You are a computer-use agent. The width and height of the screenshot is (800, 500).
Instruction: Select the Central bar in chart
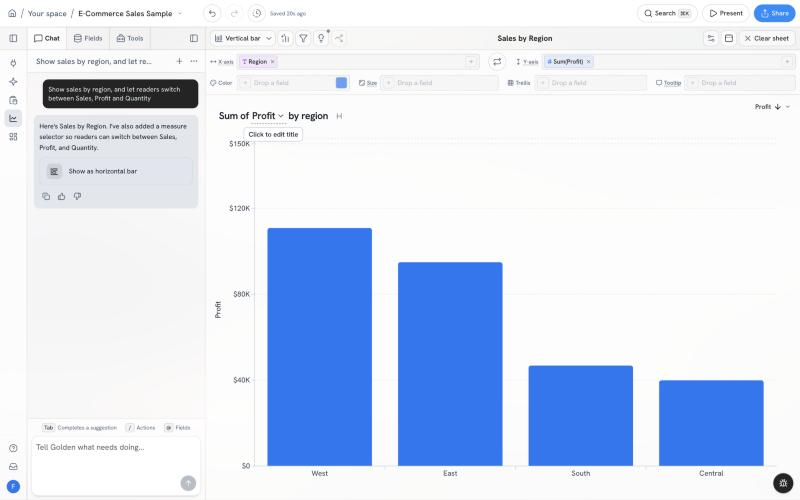pyautogui.click(x=711, y=423)
